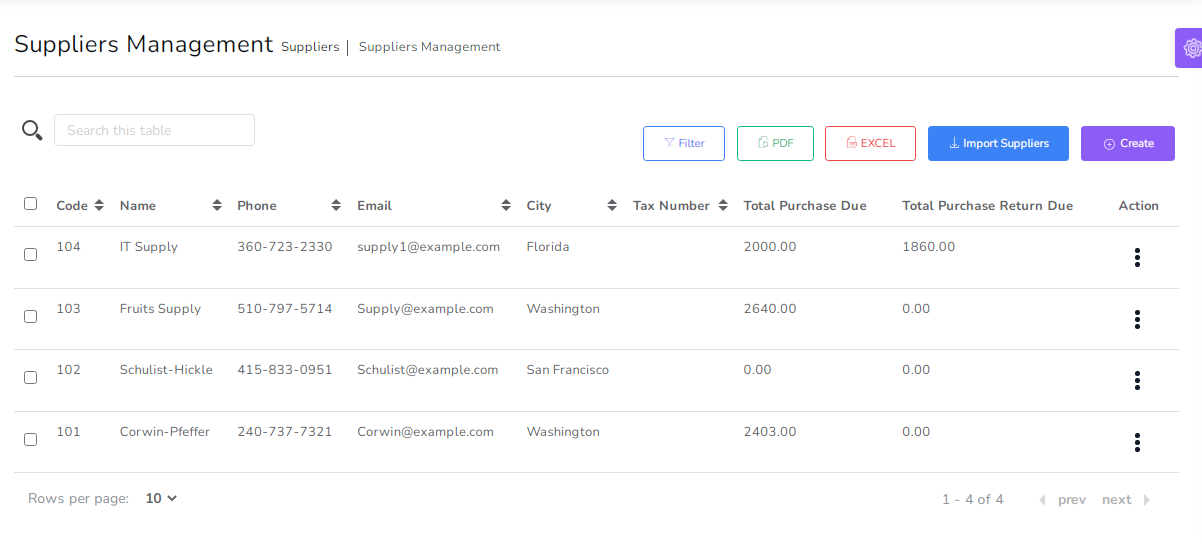Viewport: 1202px width, 553px height.
Task: Click the Import Suppliers button
Action: pyautogui.click(x=997, y=143)
